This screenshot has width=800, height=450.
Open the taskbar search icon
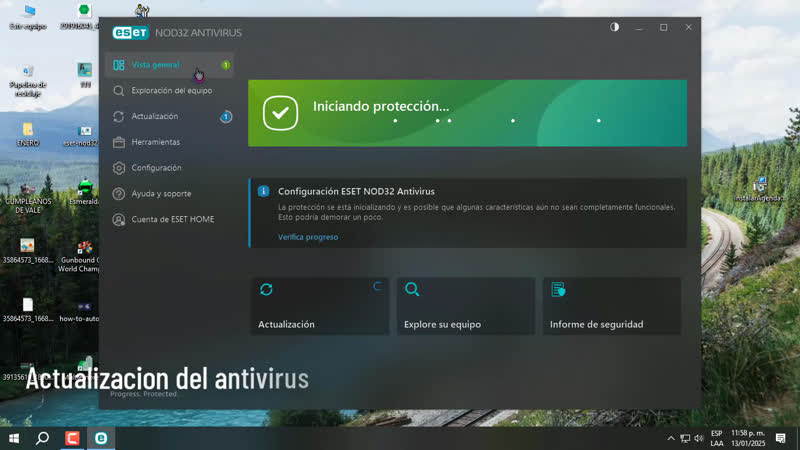pos(43,438)
